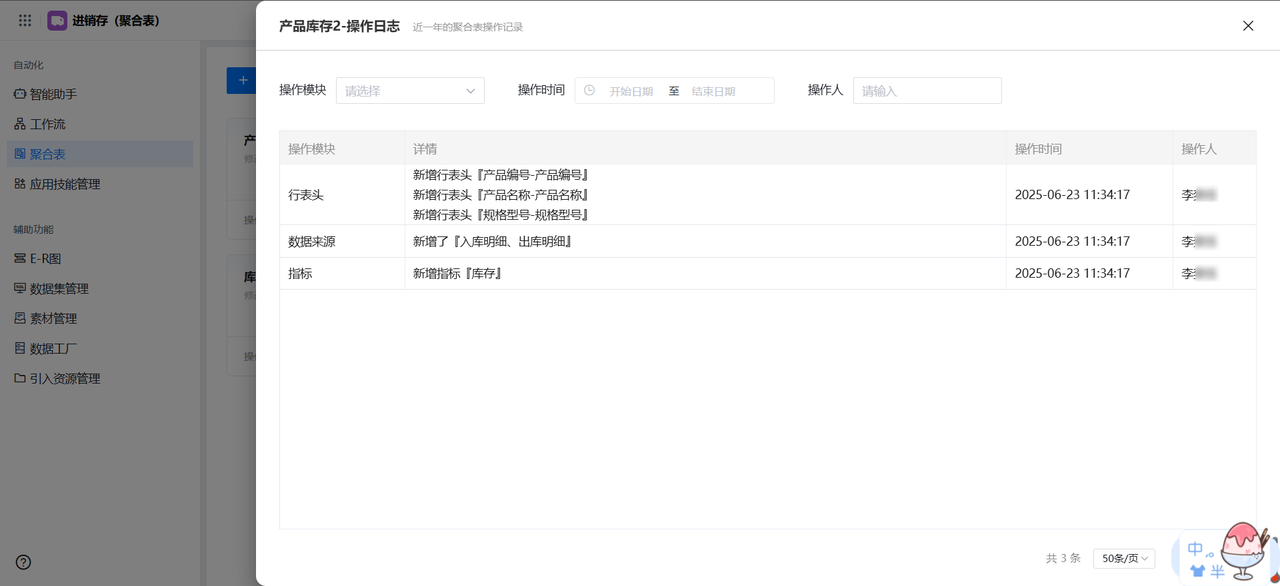Click the blue plus add button
This screenshot has width=1280, height=586.
pyautogui.click(x=242, y=80)
